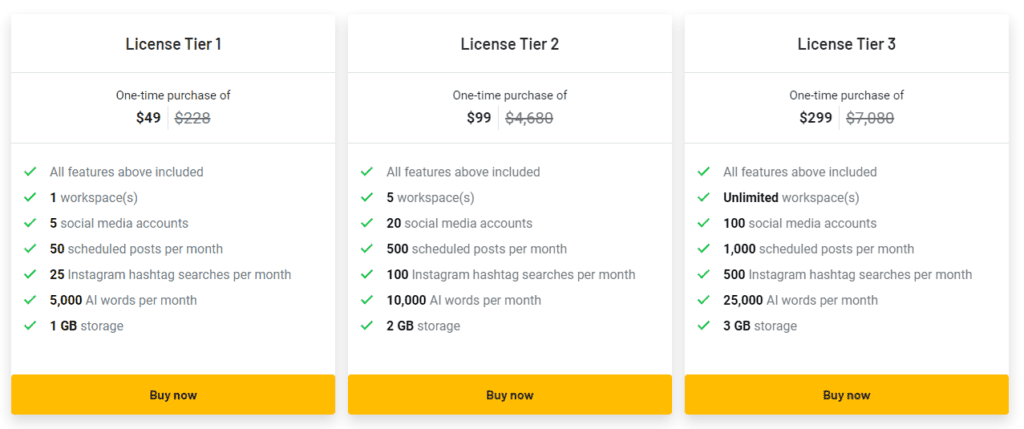Viewport: 1024px width, 429px height.
Task: Click the $49 price in Tier 1
Action: pyautogui.click(x=148, y=118)
